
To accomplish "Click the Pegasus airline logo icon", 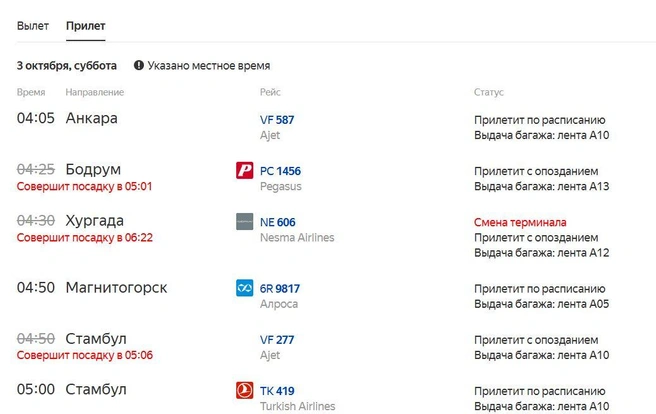I will [x=244, y=170].
